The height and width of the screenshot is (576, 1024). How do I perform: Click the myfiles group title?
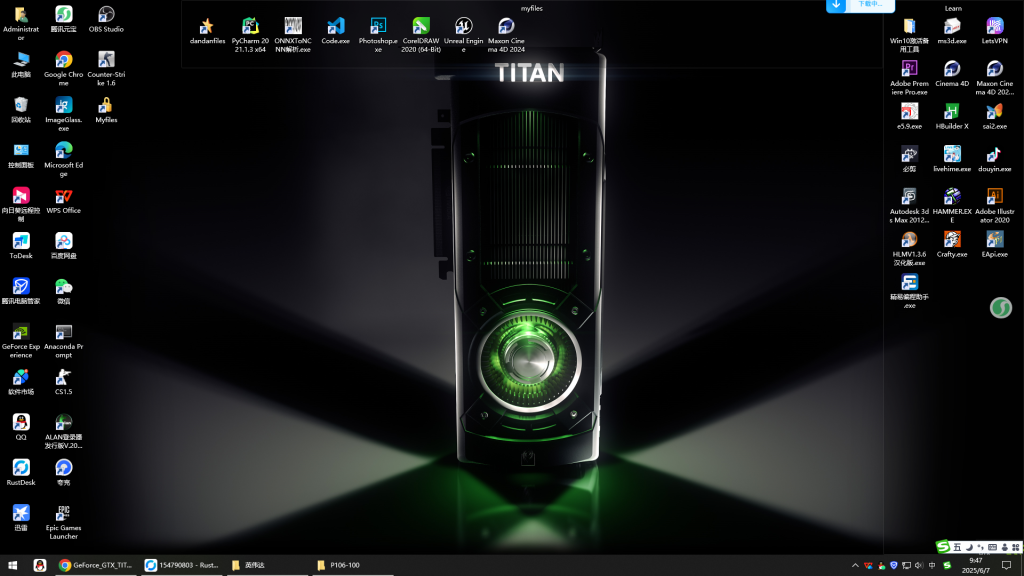[x=532, y=8]
